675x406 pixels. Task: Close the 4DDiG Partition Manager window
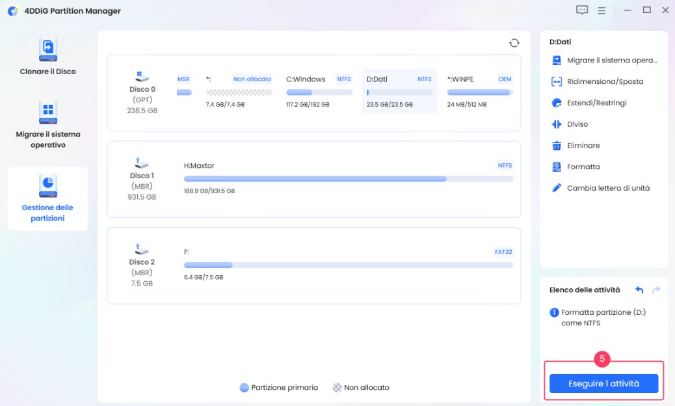665,10
